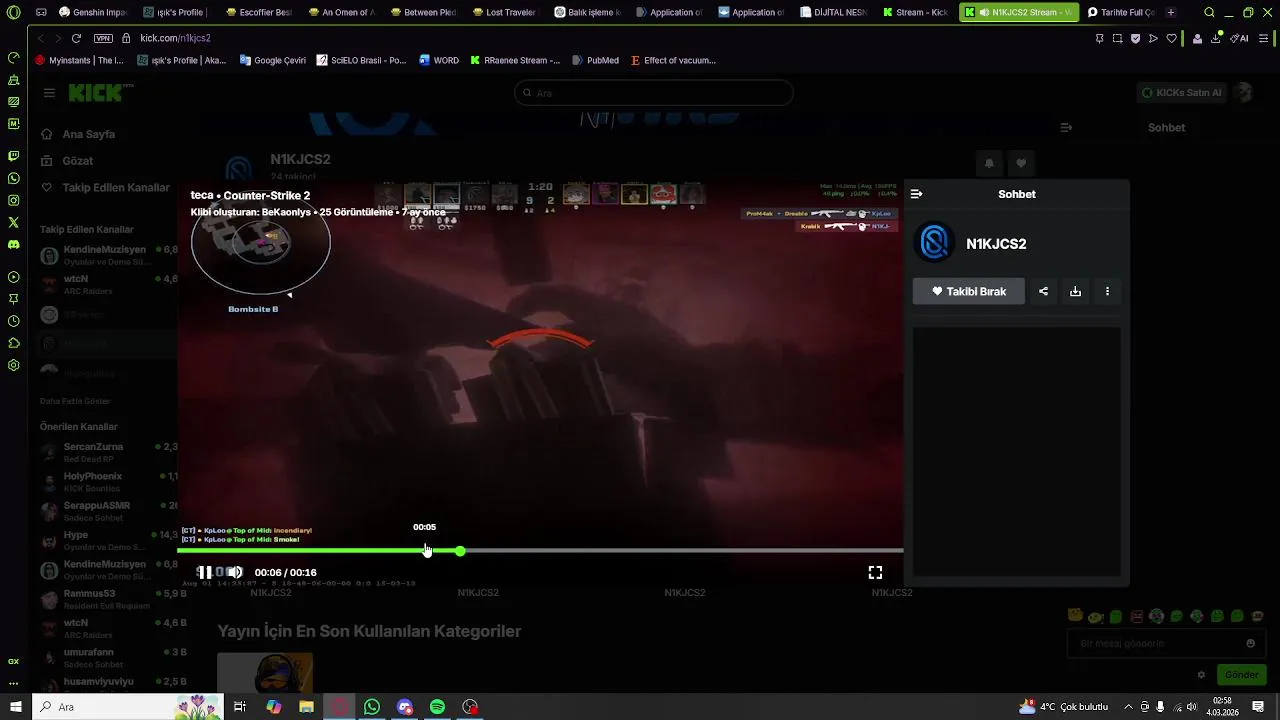
Task: Expand Daha Fazla Göster in the sidebar
Action: point(75,401)
